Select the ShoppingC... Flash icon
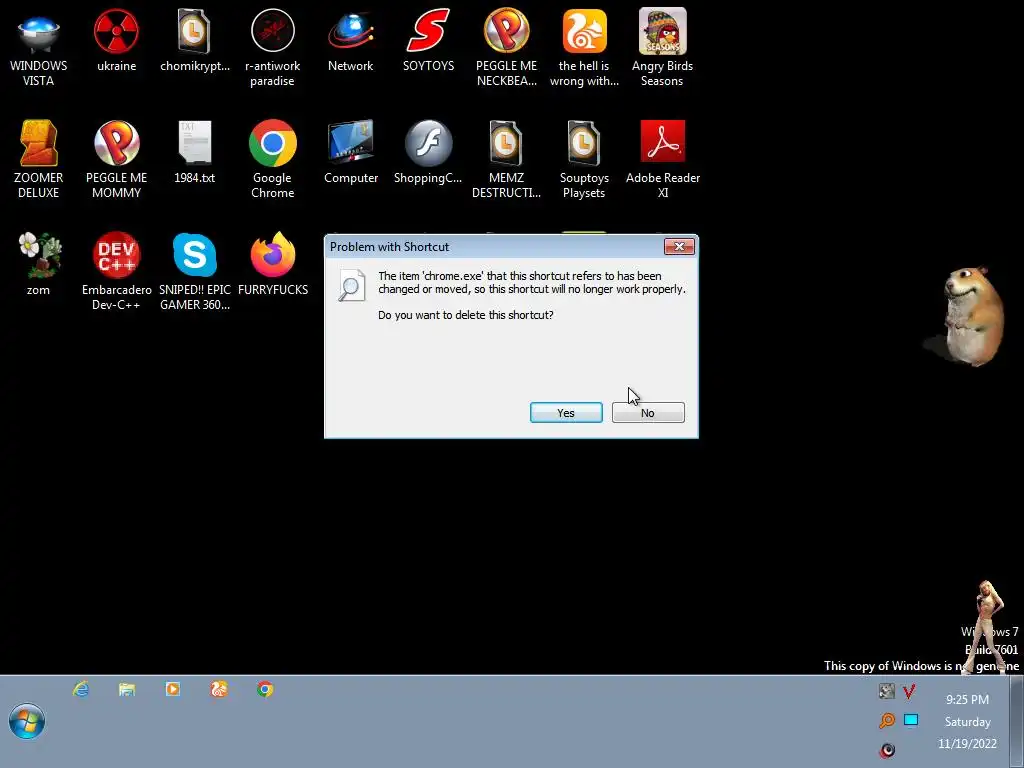Viewport: 1024px width, 768px height. (x=428, y=152)
